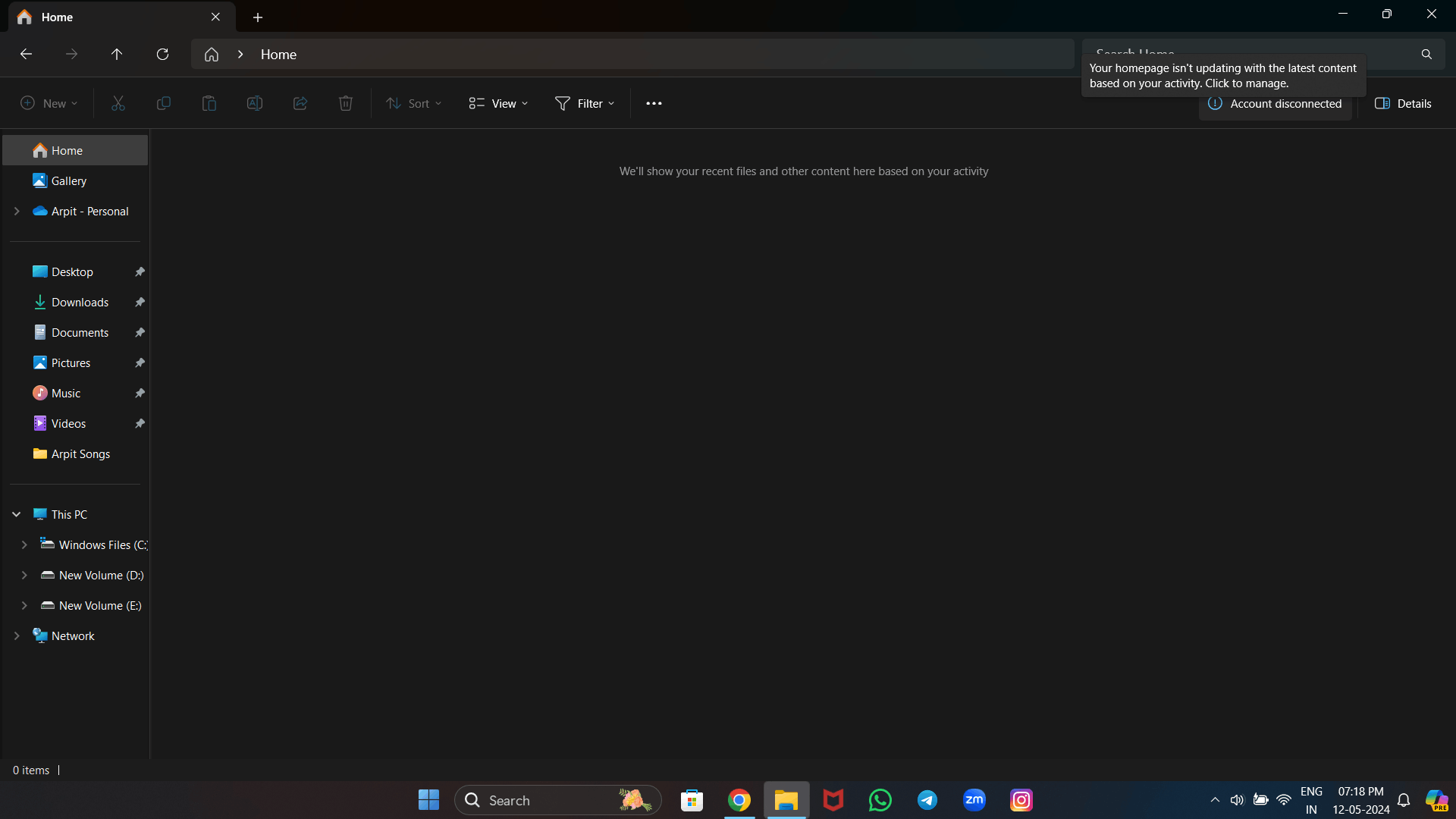Image resolution: width=1456 pixels, height=819 pixels.
Task: Expand Arpit - Personal chevron
Action: point(17,211)
